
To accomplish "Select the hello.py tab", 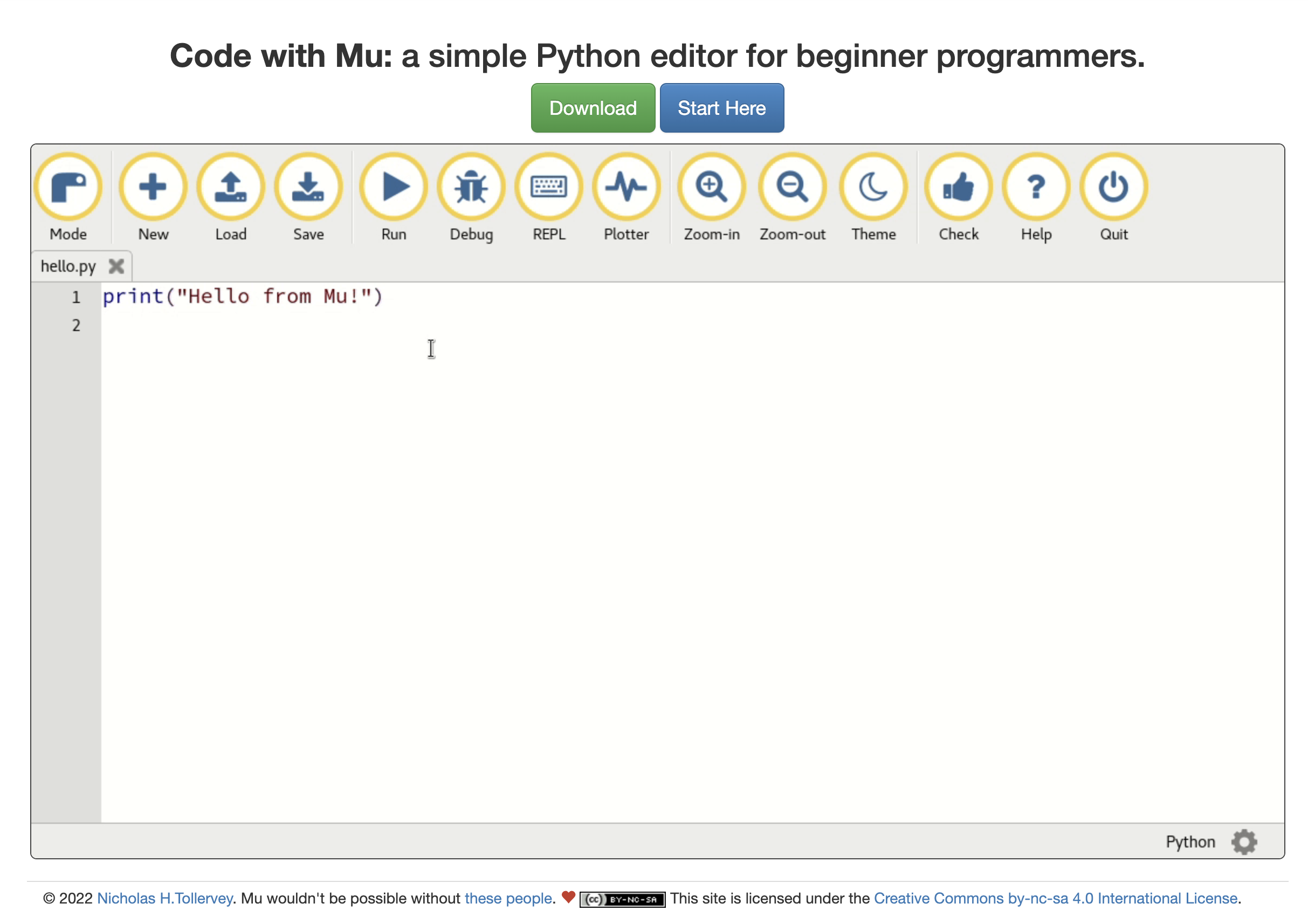I will point(68,267).
